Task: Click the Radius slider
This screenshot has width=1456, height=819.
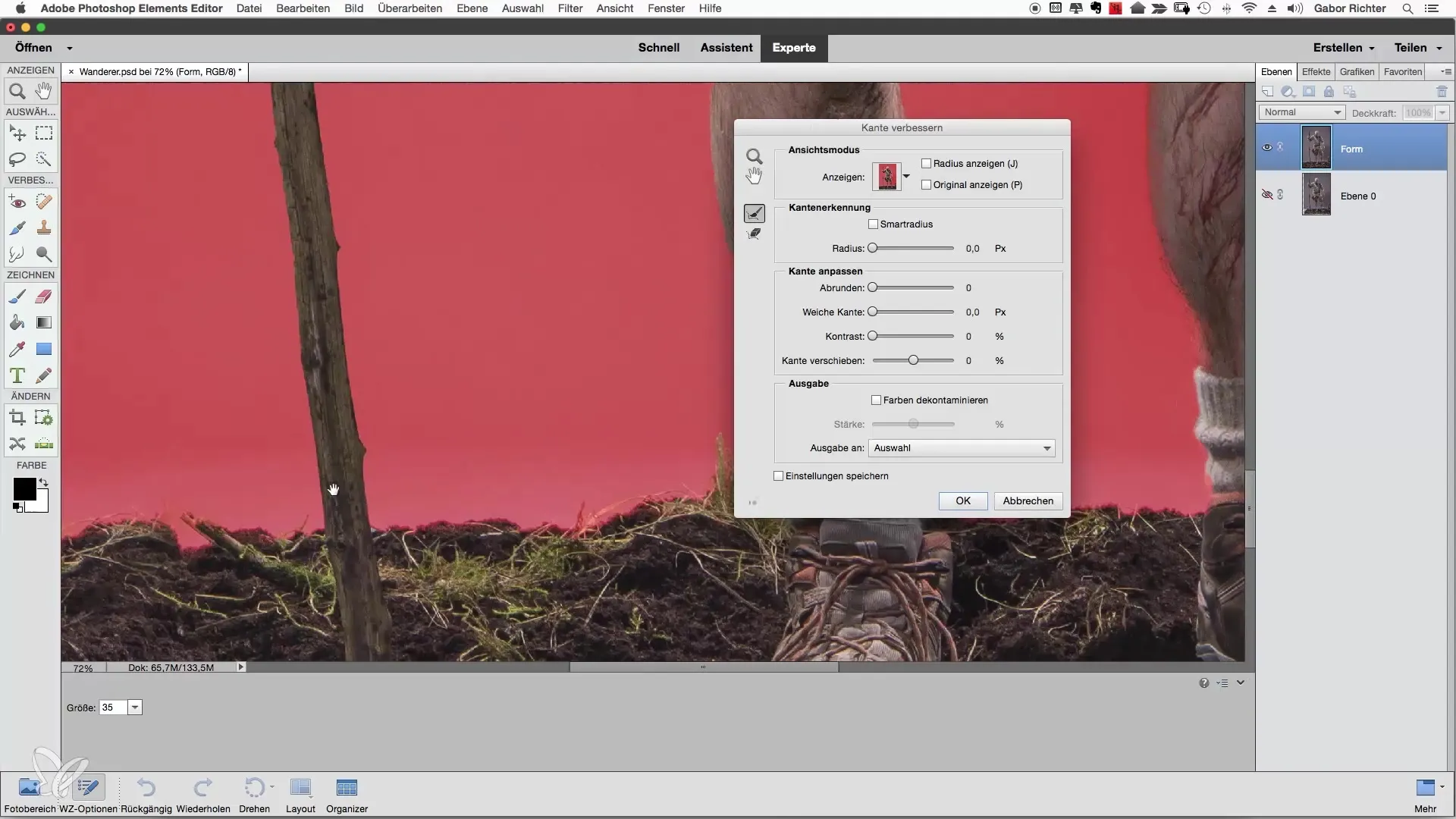Action: pos(913,249)
